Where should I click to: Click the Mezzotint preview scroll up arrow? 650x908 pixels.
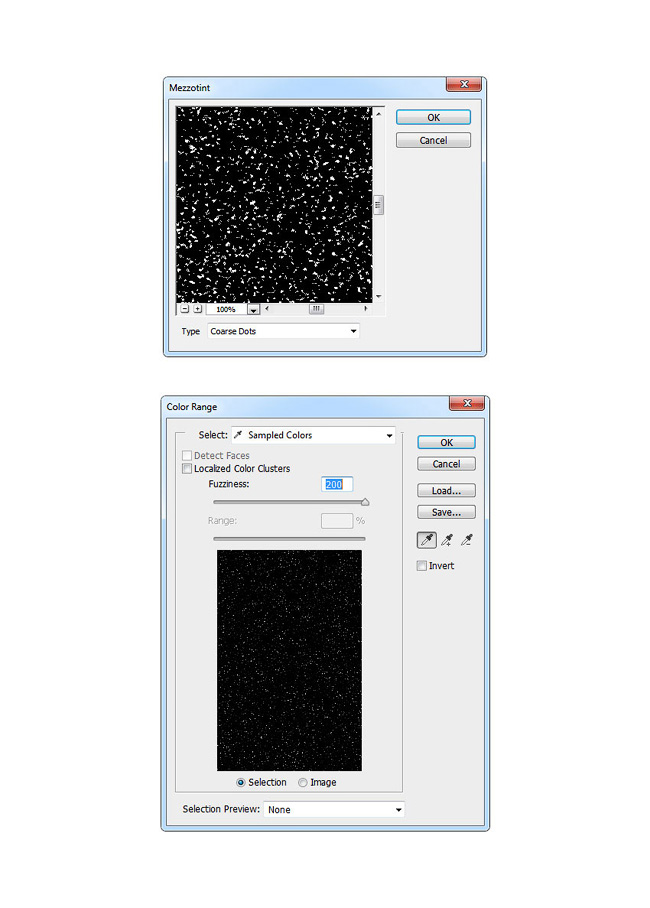[378, 114]
